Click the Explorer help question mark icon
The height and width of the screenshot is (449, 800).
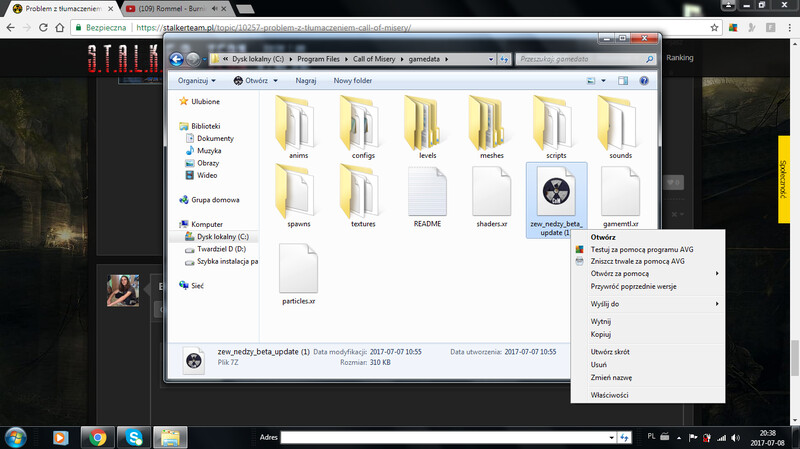point(644,80)
